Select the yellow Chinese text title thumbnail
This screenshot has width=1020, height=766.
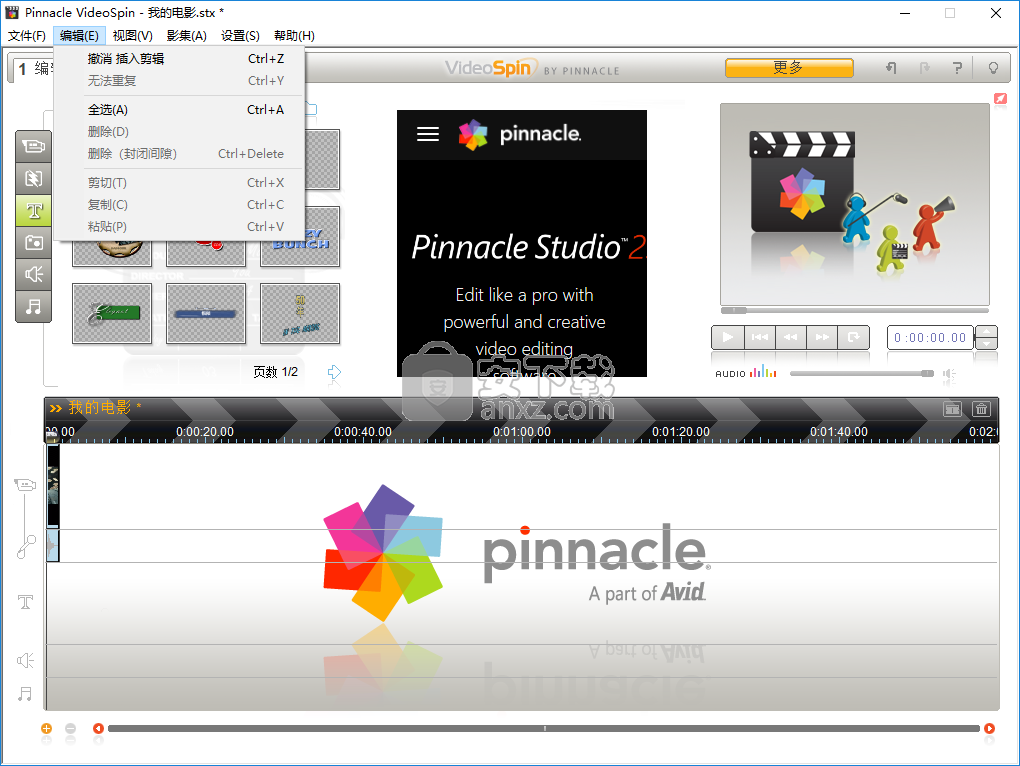pos(300,313)
